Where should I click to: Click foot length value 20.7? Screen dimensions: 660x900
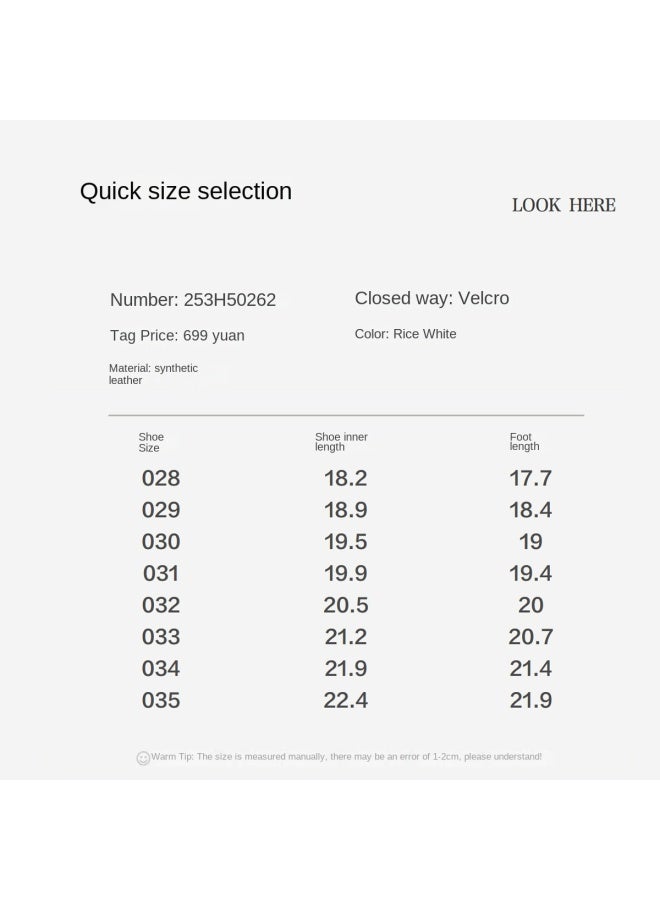[x=531, y=637]
